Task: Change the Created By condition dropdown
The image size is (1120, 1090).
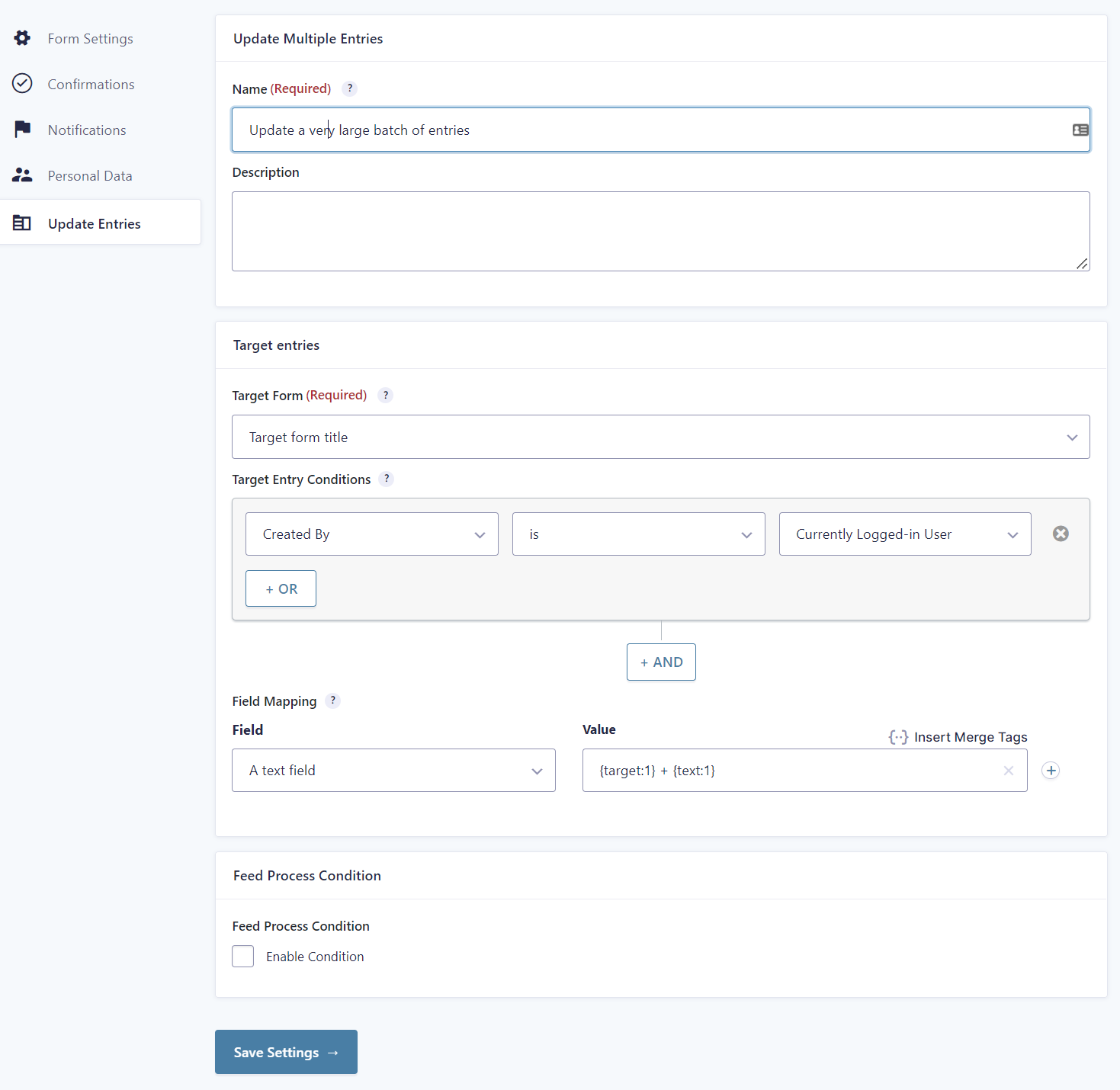Action: coord(371,534)
